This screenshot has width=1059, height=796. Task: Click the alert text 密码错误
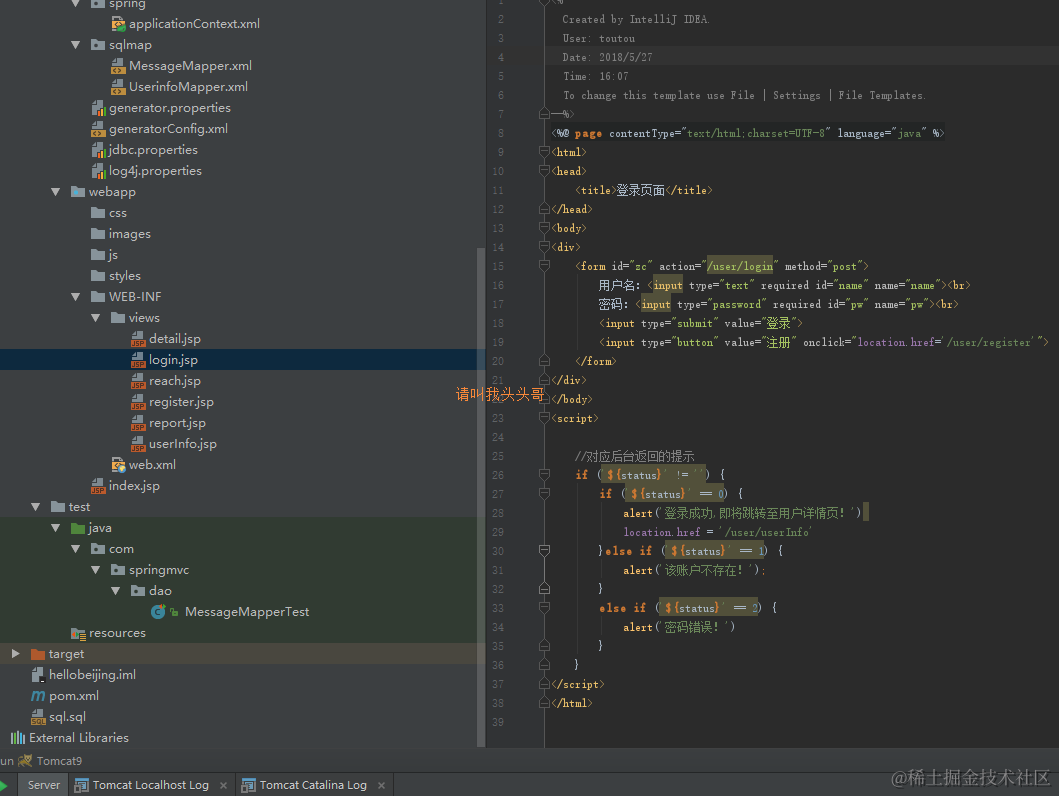(x=688, y=627)
